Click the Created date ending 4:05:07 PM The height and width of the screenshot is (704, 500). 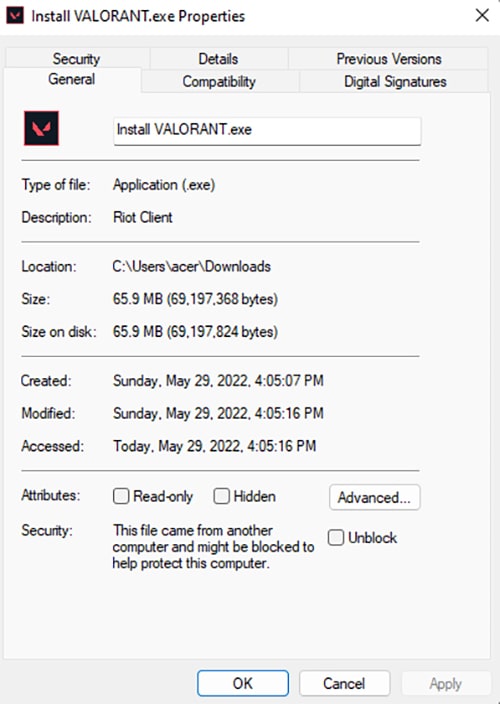[x=218, y=381]
